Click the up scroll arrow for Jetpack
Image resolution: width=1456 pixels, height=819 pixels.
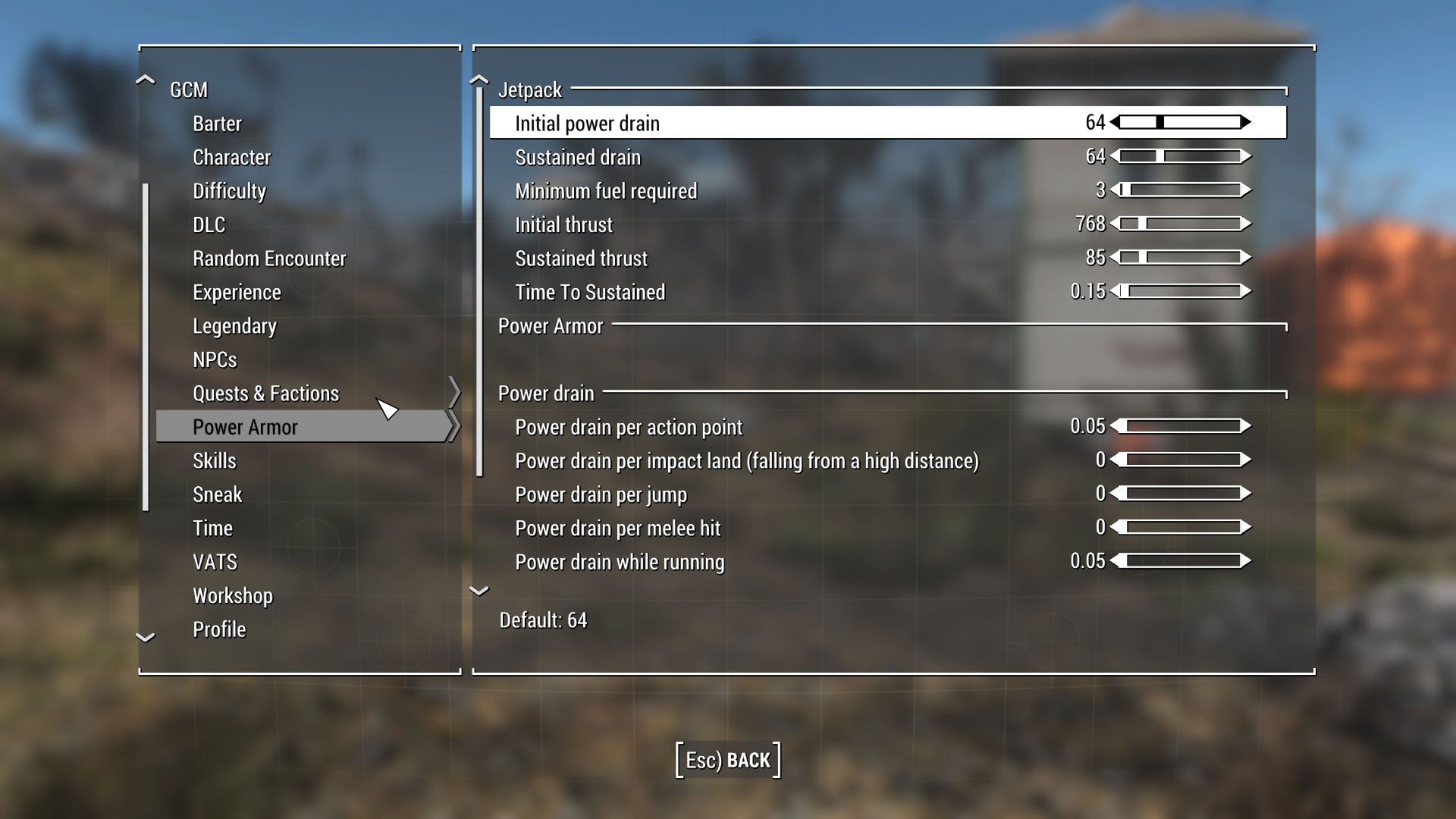(x=479, y=78)
